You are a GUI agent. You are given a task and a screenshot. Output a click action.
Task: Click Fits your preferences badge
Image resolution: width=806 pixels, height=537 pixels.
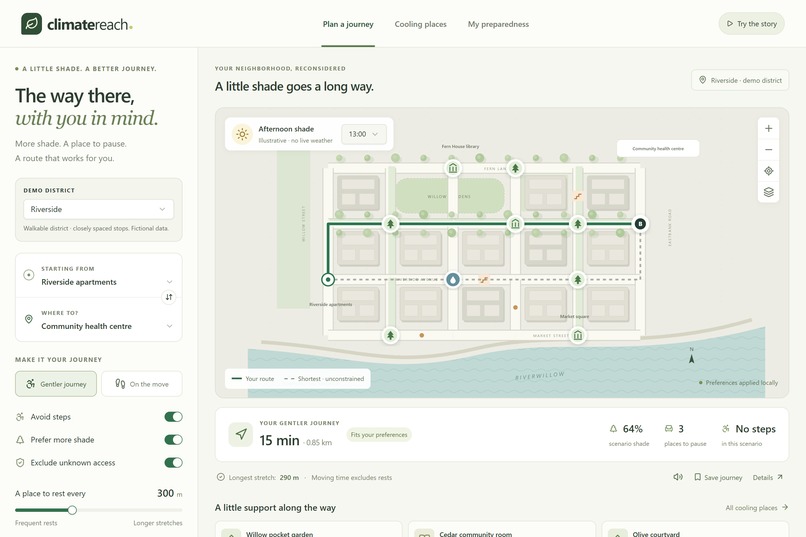[x=379, y=435]
